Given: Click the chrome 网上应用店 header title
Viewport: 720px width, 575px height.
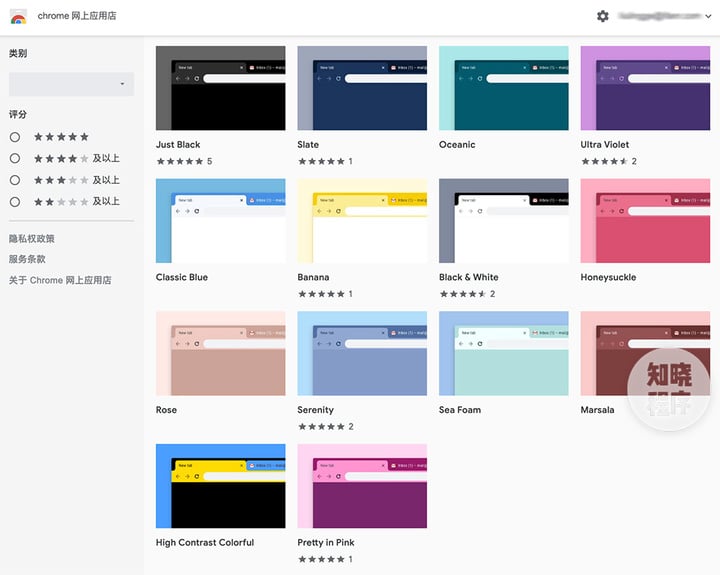Looking at the screenshot, I should (x=77, y=16).
